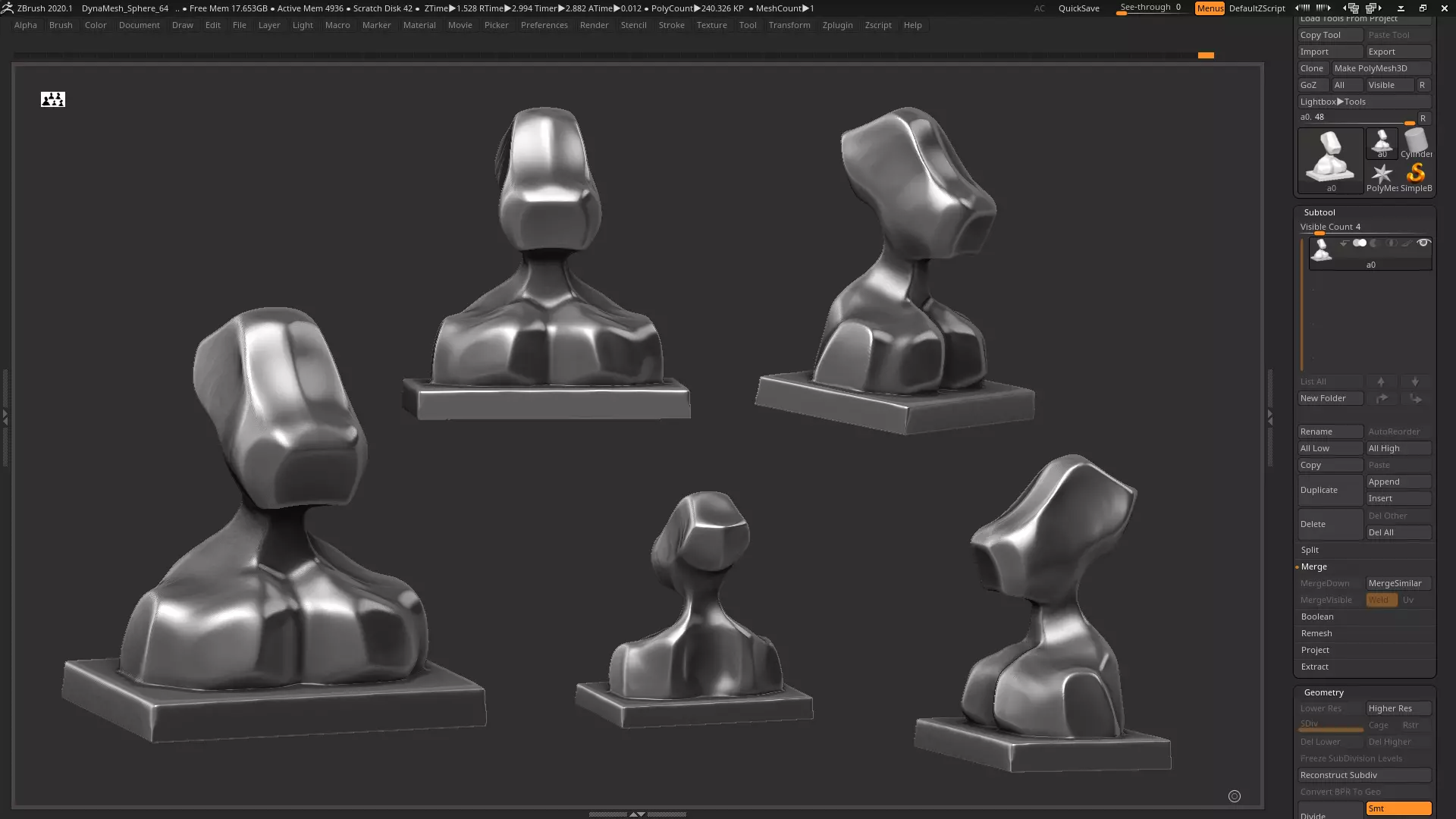Open the Brush menu
Image resolution: width=1456 pixels, height=819 pixels.
tap(61, 25)
